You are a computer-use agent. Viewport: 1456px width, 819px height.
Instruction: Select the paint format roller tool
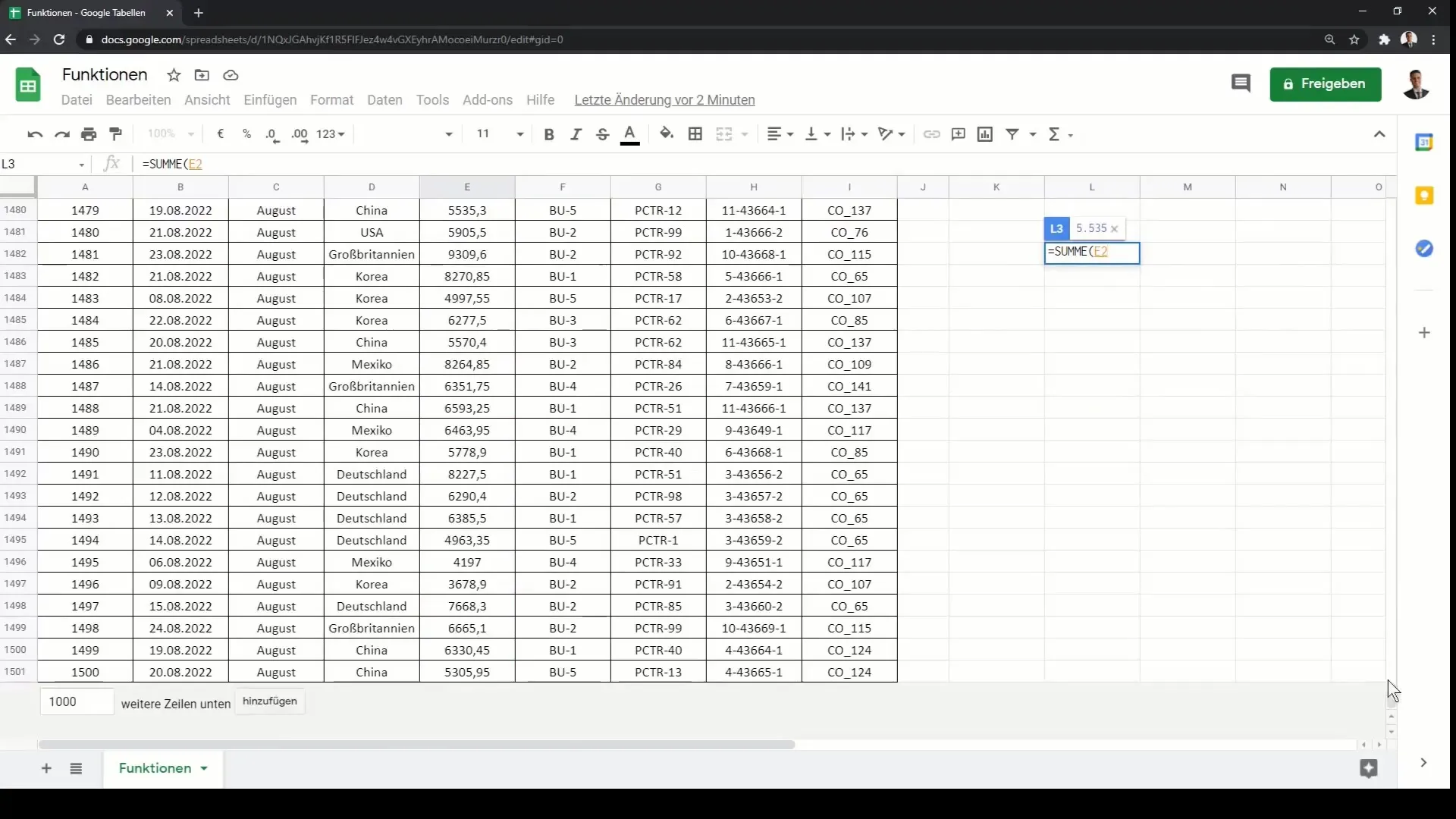click(x=116, y=134)
